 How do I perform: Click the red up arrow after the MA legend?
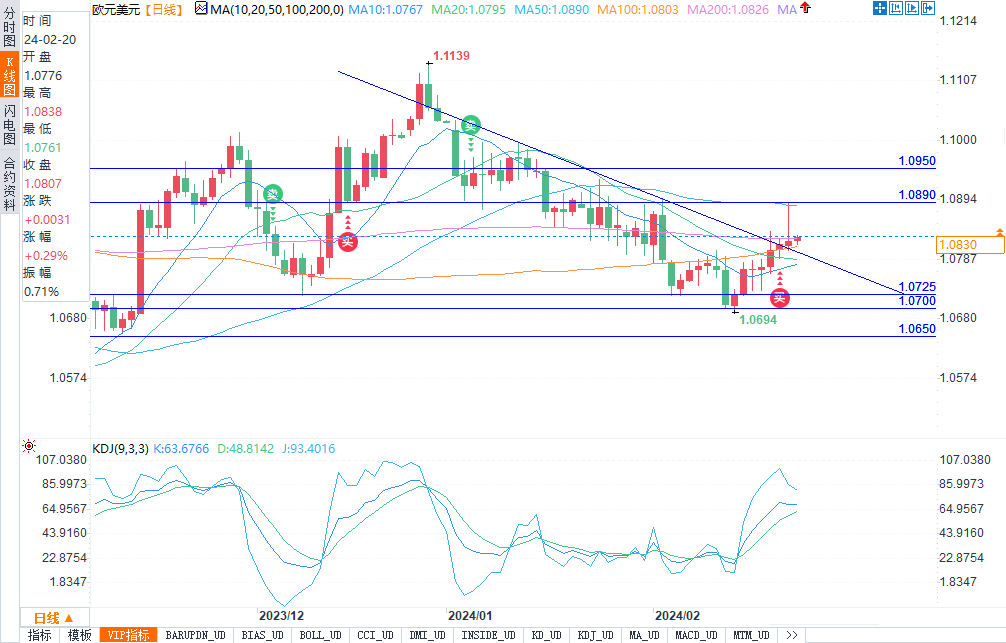pyautogui.click(x=804, y=8)
